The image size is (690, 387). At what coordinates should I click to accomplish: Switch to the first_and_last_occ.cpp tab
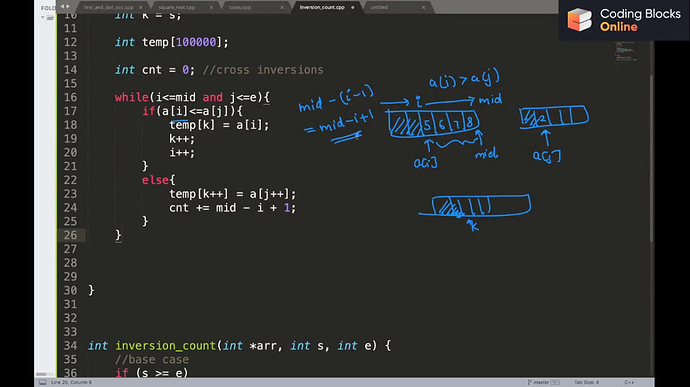click(108, 7)
